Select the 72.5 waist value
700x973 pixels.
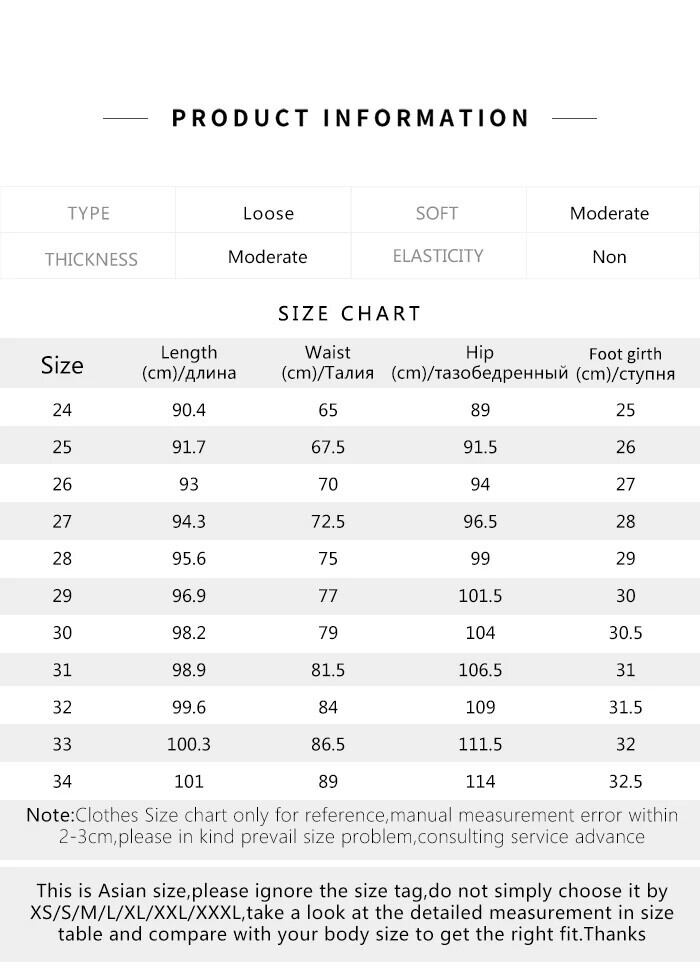[328, 521]
